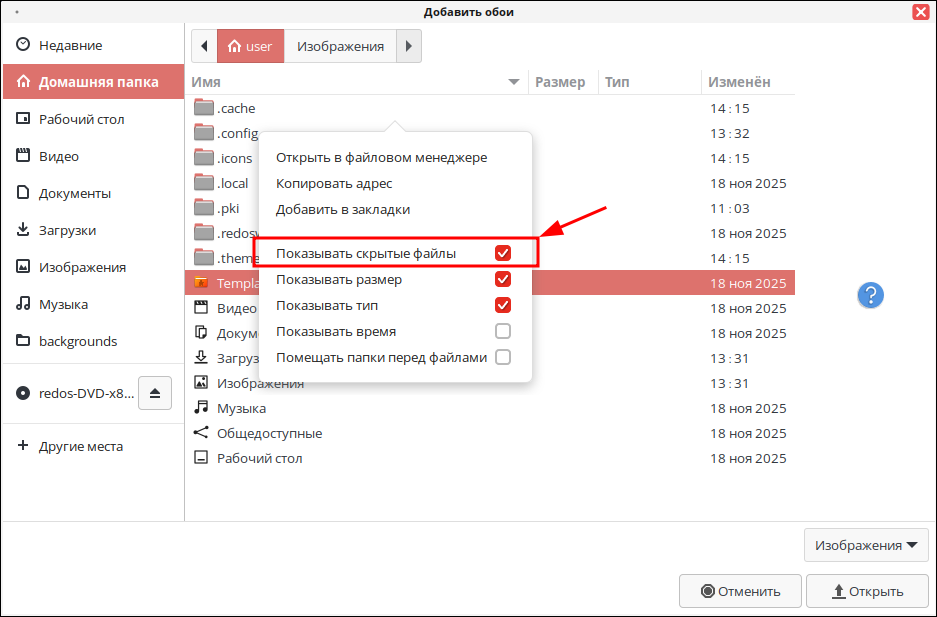Toggle the Показывать размер checkbox

pyautogui.click(x=503, y=279)
